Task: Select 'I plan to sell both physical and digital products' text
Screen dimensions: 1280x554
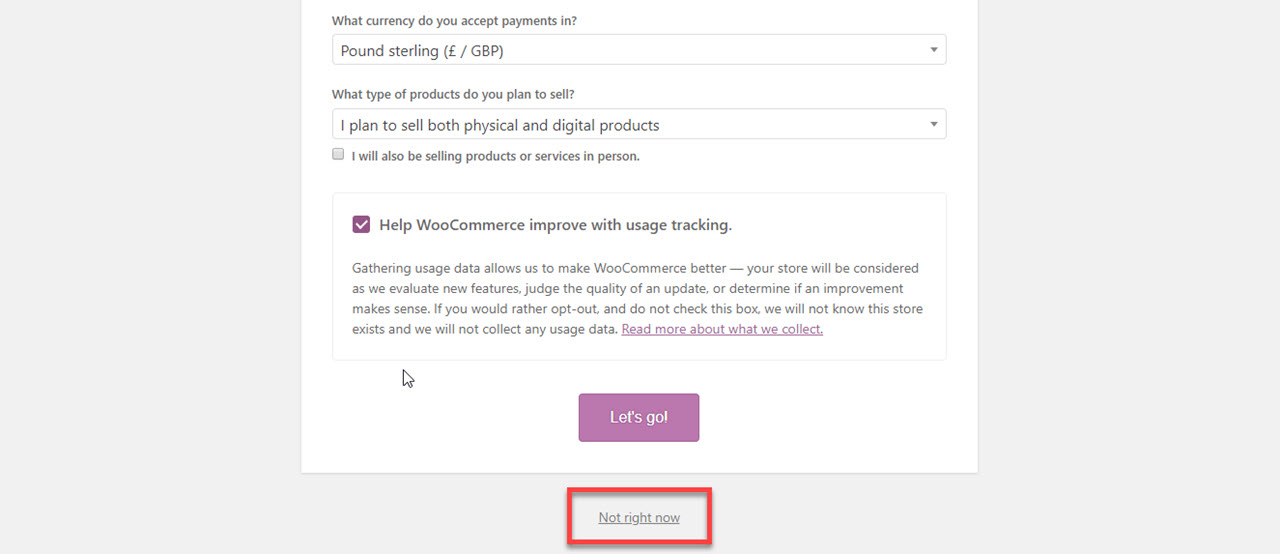Action: click(500, 125)
